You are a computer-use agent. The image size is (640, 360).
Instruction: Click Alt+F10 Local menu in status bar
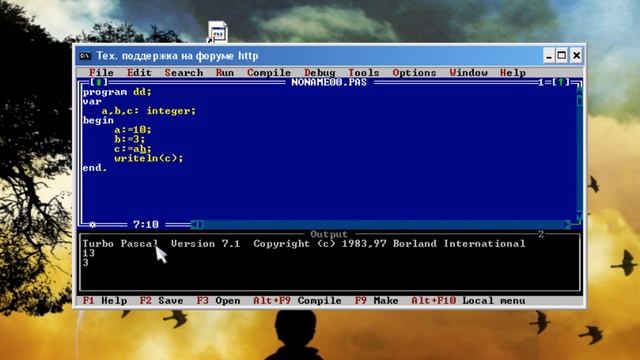(468, 301)
